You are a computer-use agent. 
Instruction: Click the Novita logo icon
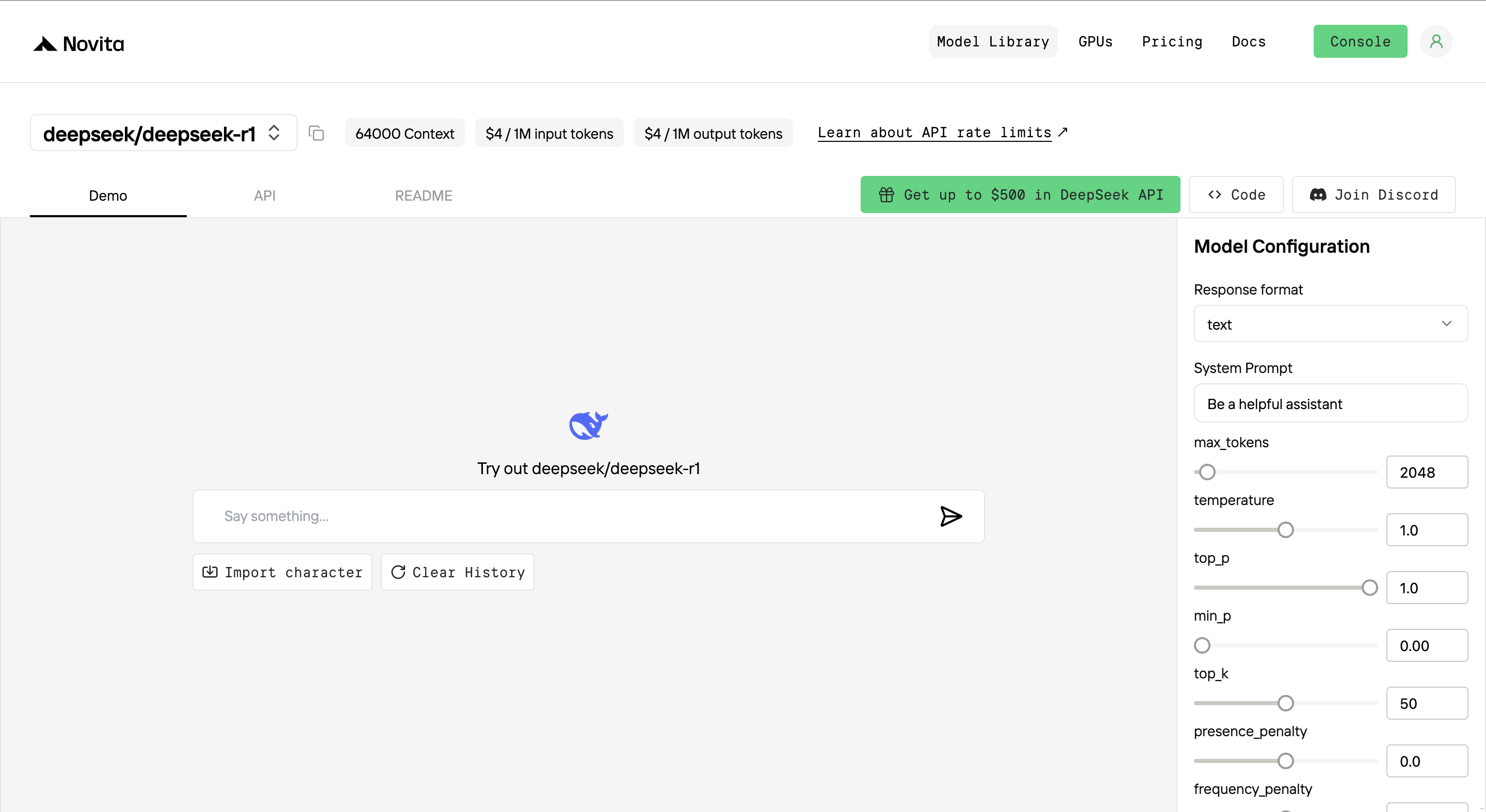(45, 44)
